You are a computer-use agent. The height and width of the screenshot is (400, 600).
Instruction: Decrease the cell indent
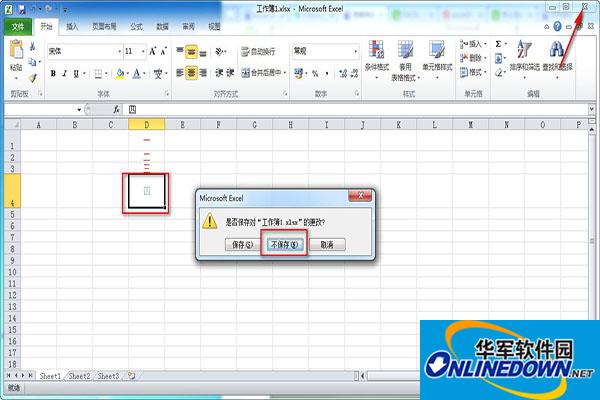pyautogui.click(x=219, y=73)
